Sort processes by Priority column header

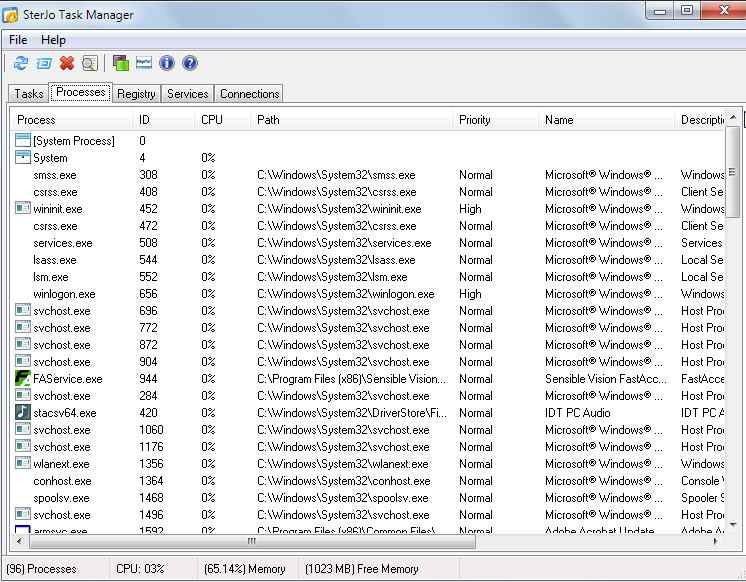pos(475,120)
